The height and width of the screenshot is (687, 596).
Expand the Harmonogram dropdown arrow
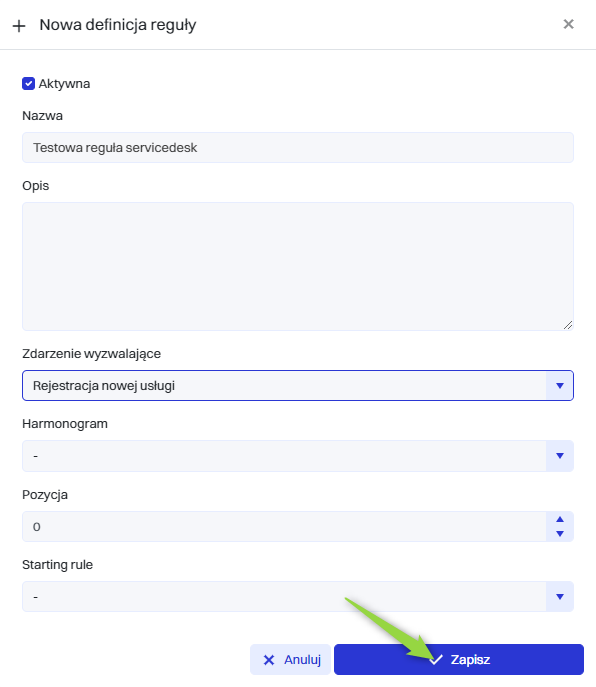(x=560, y=456)
